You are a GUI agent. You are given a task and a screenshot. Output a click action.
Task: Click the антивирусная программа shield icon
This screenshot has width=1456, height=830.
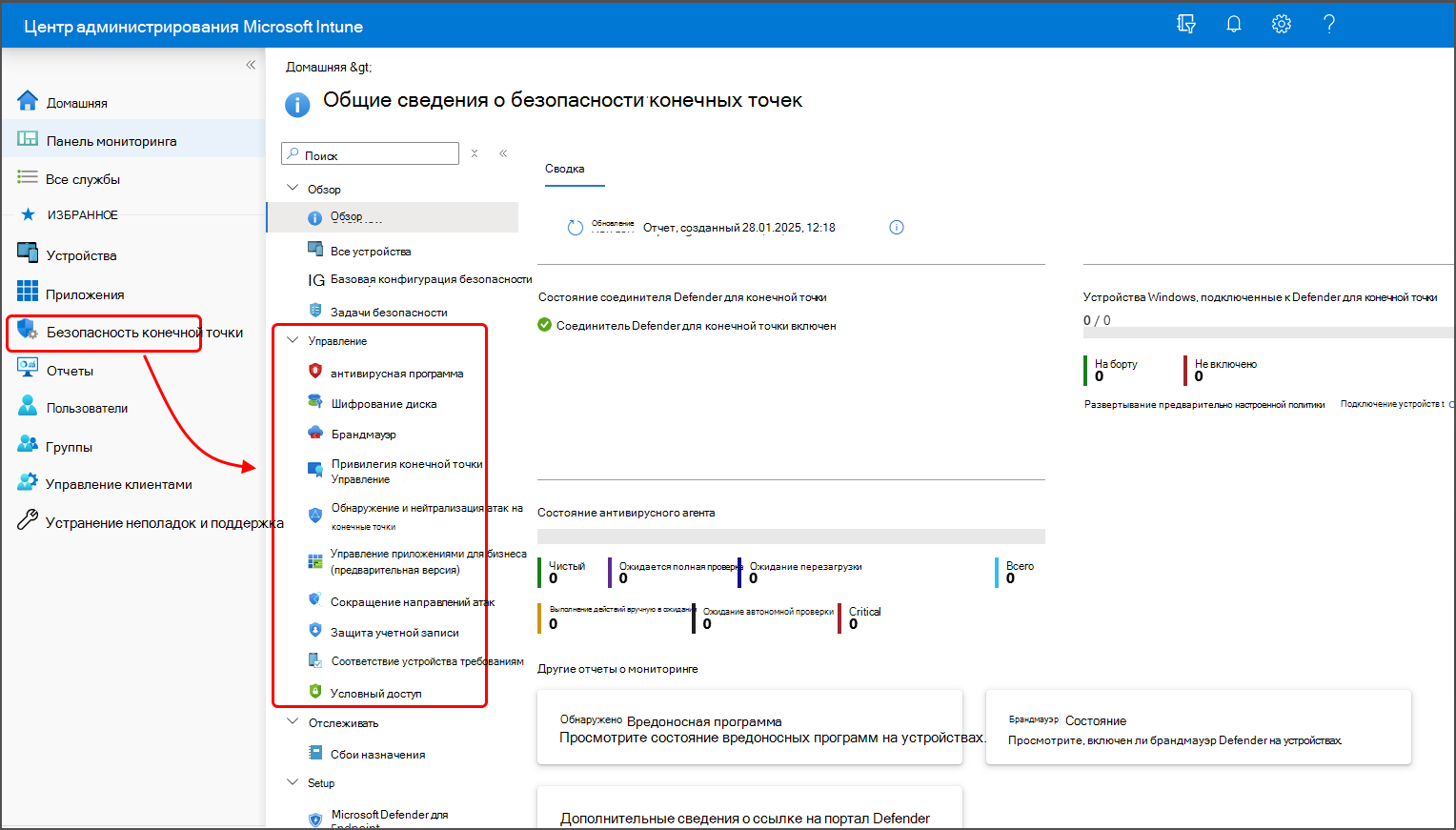click(x=315, y=372)
